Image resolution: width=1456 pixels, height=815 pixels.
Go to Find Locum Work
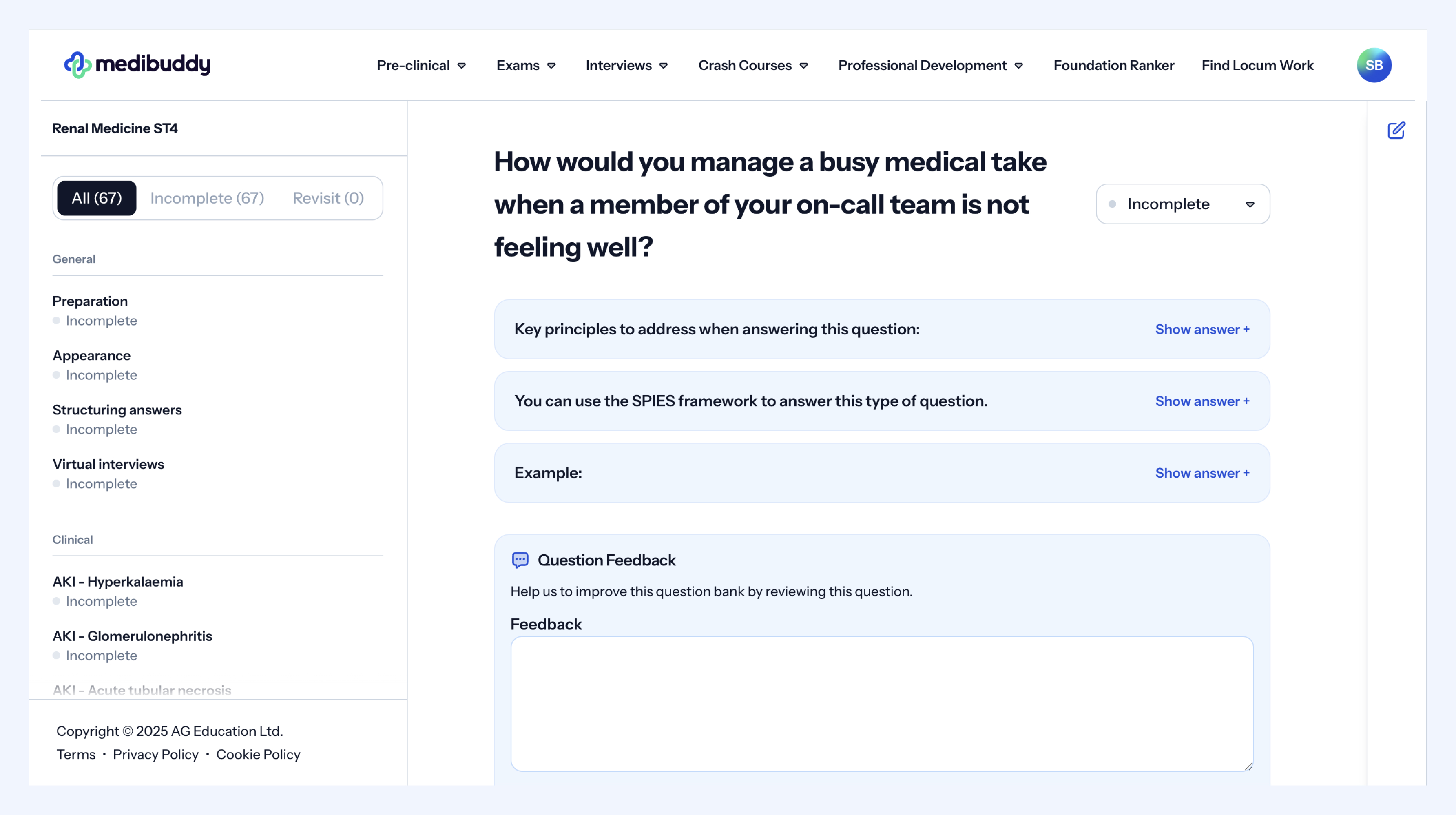[1257, 66]
